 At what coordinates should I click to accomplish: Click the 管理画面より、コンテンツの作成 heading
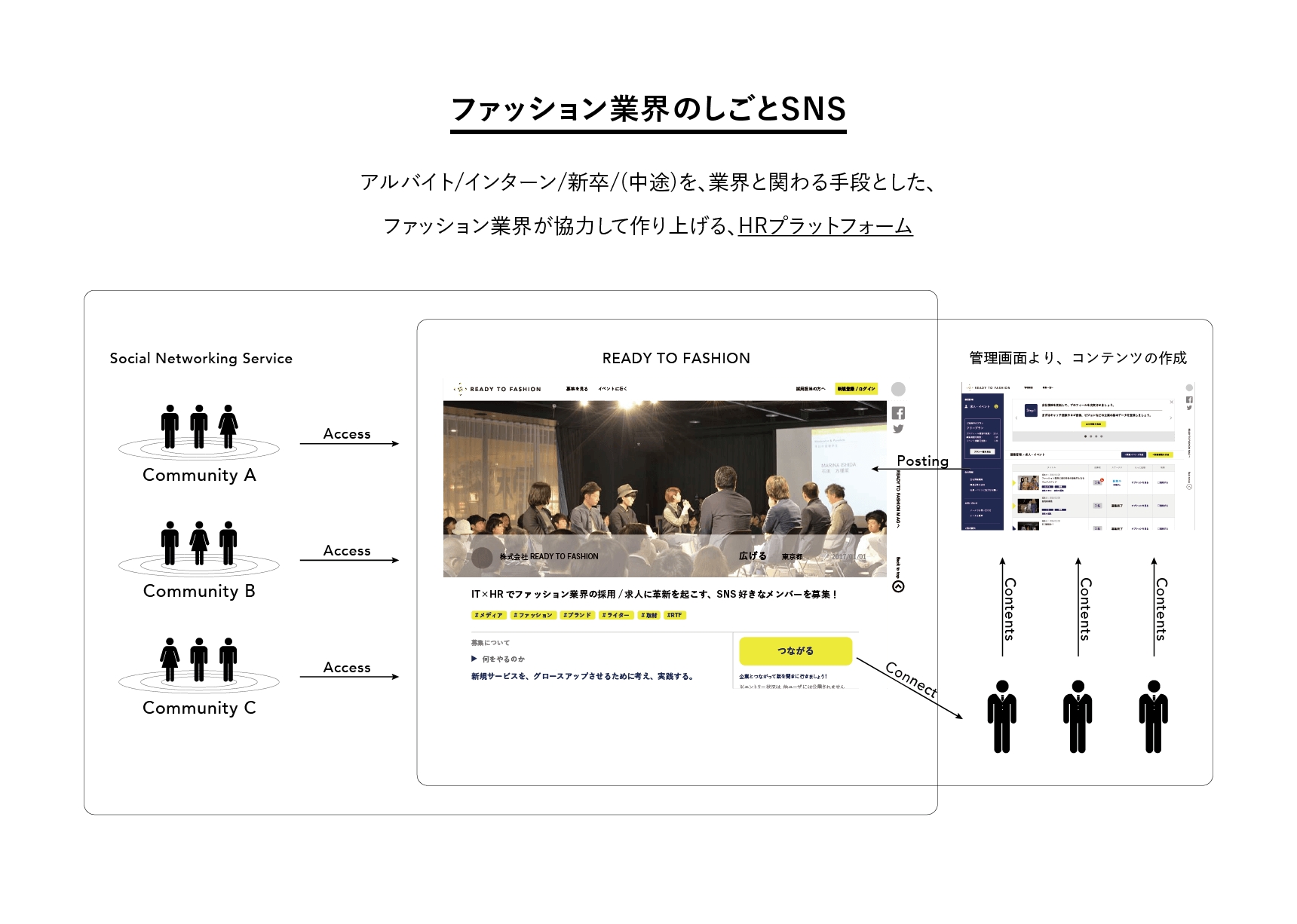click(1078, 358)
